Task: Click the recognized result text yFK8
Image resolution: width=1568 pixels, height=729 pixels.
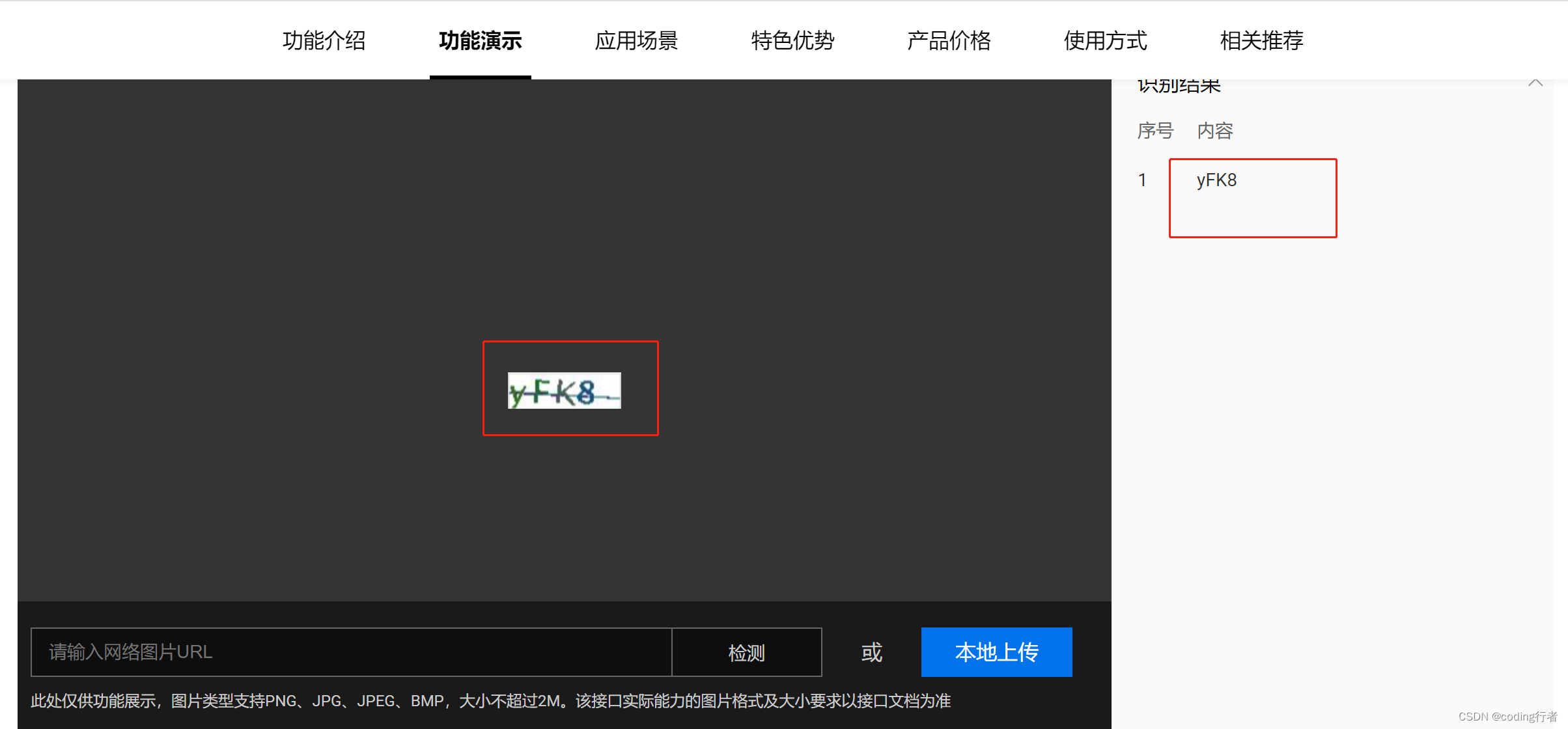Action: [x=1216, y=180]
